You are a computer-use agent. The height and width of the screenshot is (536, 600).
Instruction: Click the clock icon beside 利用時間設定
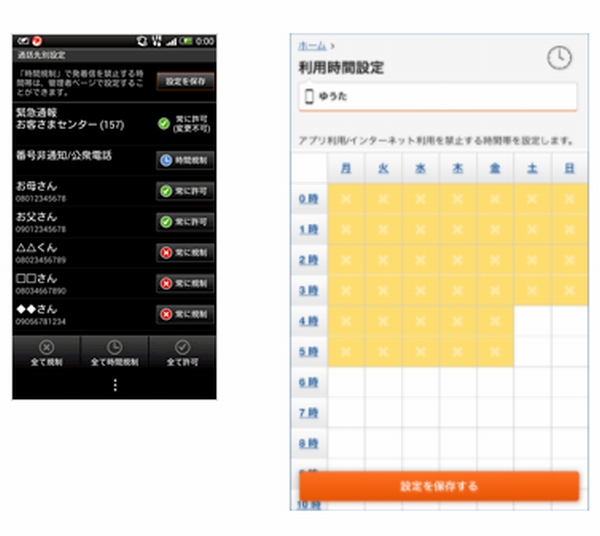[559, 59]
